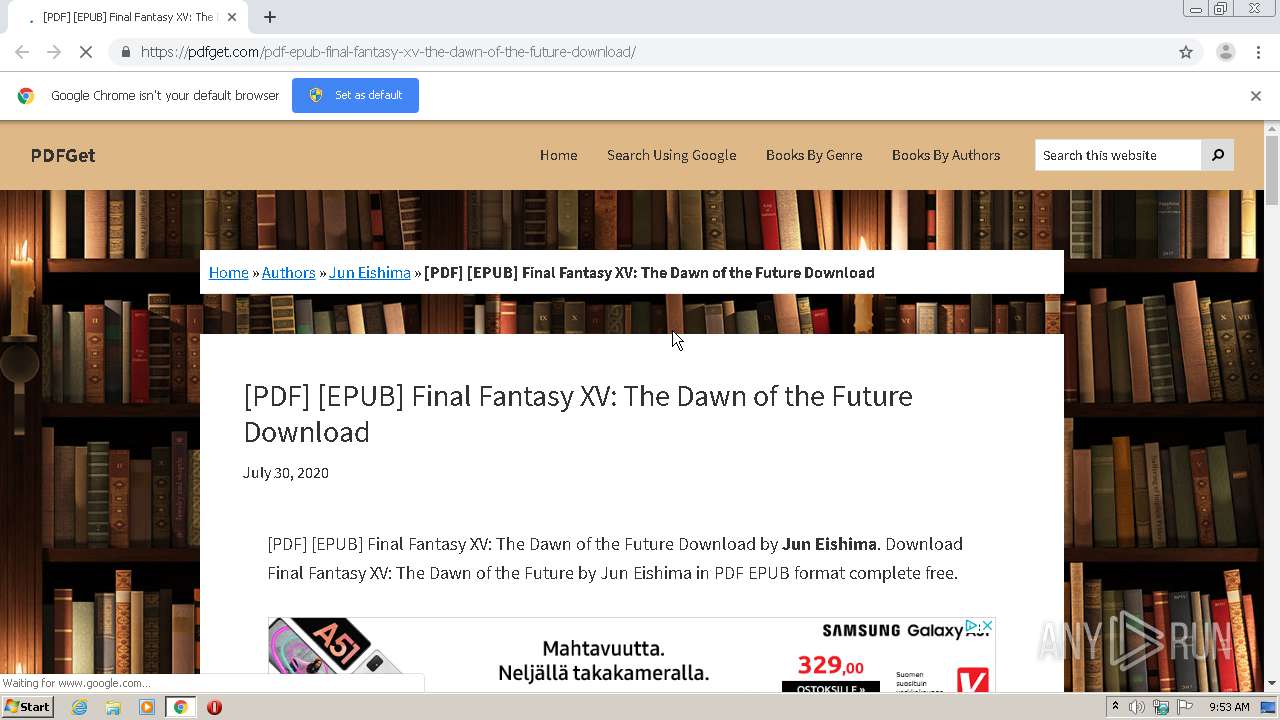Viewport: 1280px width, 720px height.
Task: Open File Explorer from taskbar
Action: (113, 707)
